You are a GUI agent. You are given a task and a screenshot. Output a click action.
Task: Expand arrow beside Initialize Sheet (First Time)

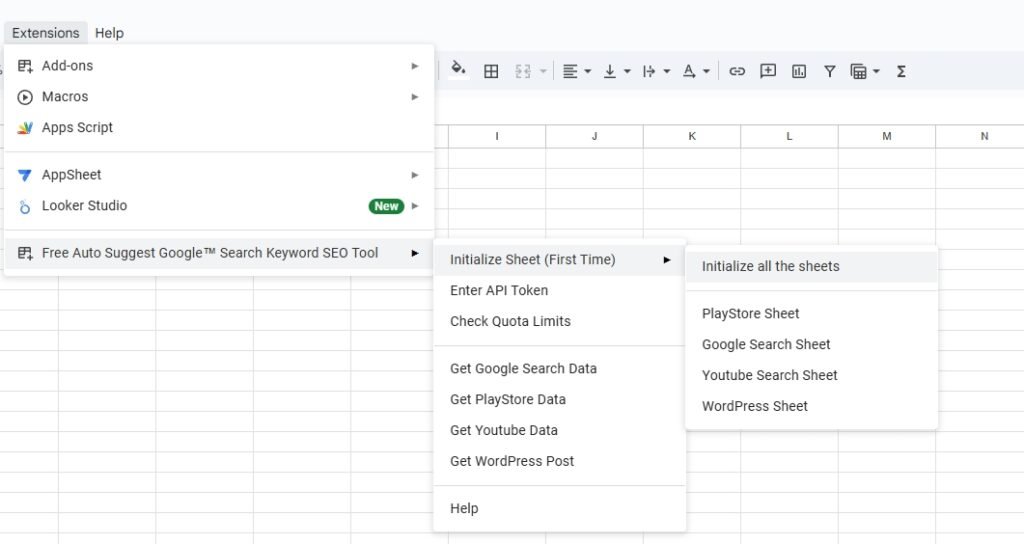point(667,260)
